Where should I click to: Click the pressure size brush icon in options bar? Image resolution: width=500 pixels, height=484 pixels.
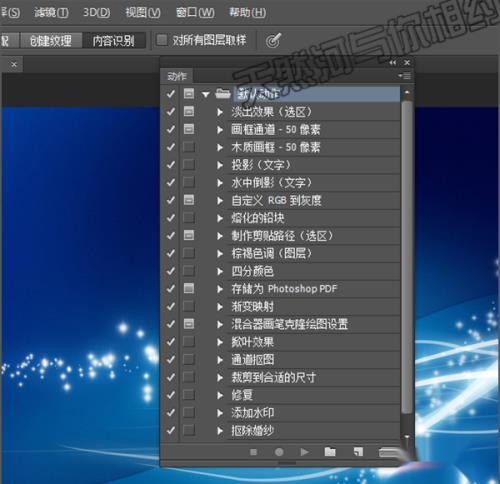(x=273, y=41)
